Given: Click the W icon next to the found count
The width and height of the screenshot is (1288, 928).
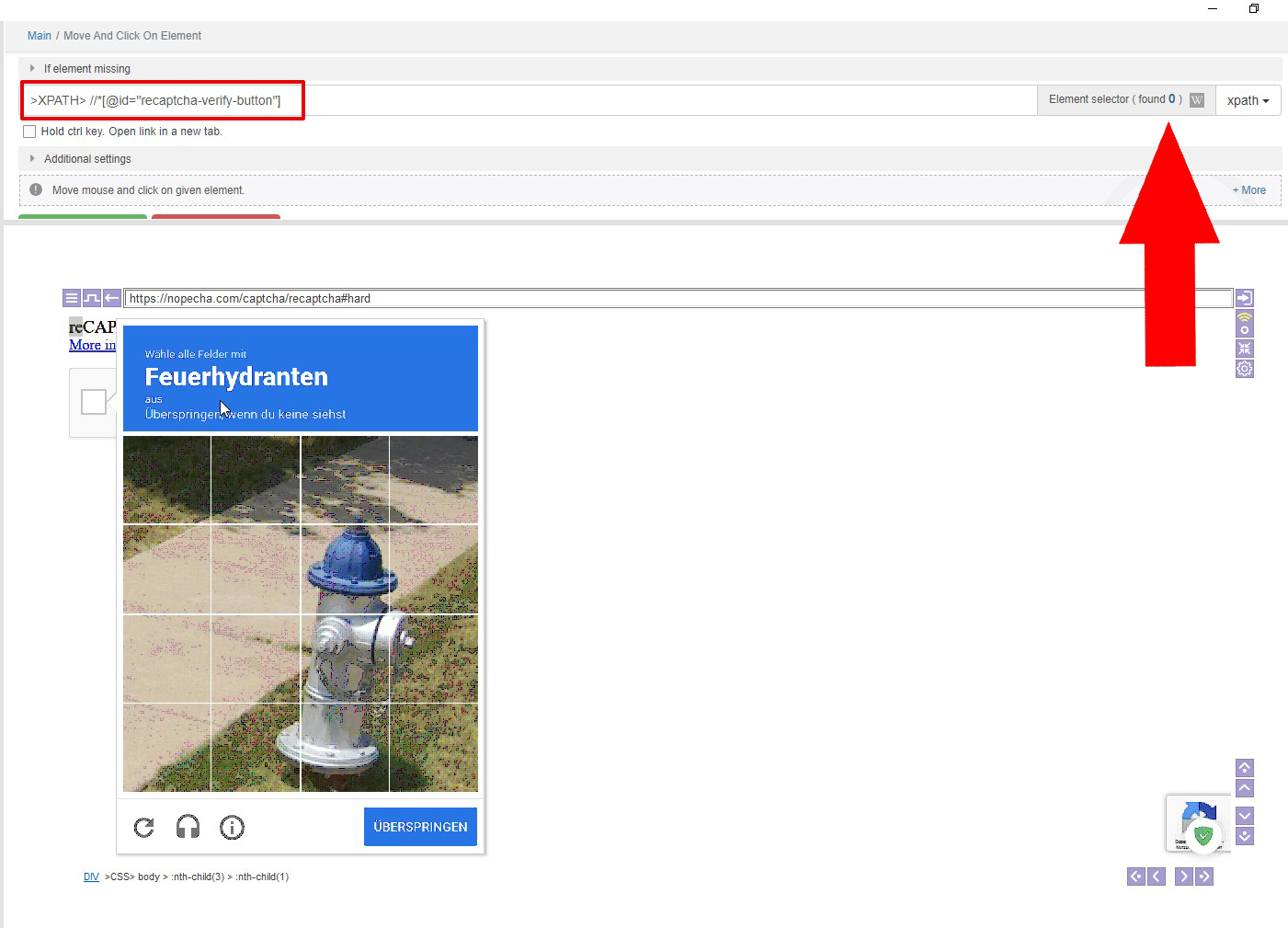Looking at the screenshot, I should (1197, 100).
